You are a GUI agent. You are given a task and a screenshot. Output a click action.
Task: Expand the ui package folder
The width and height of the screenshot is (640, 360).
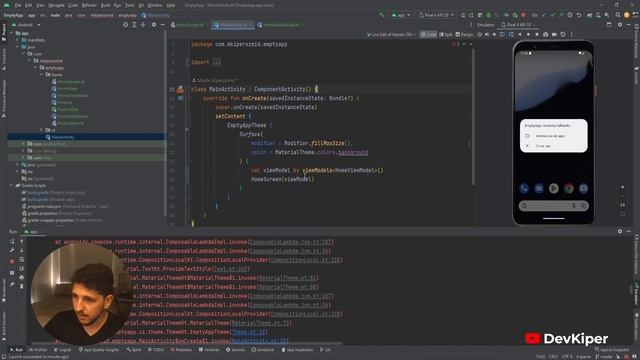pos(41,130)
